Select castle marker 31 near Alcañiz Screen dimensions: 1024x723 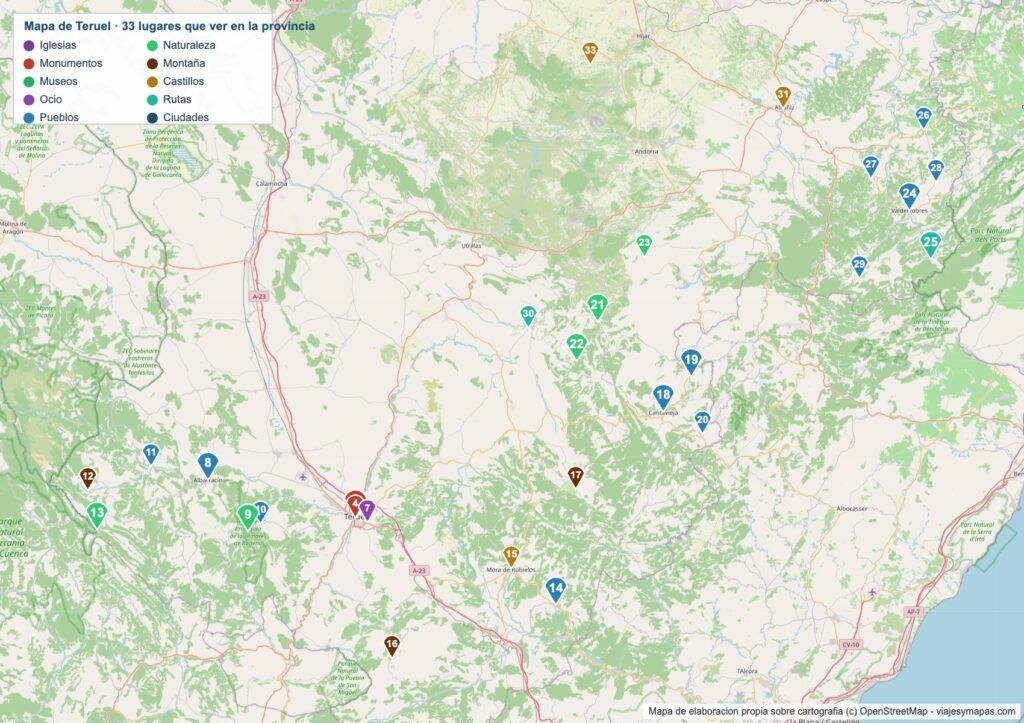point(783,96)
